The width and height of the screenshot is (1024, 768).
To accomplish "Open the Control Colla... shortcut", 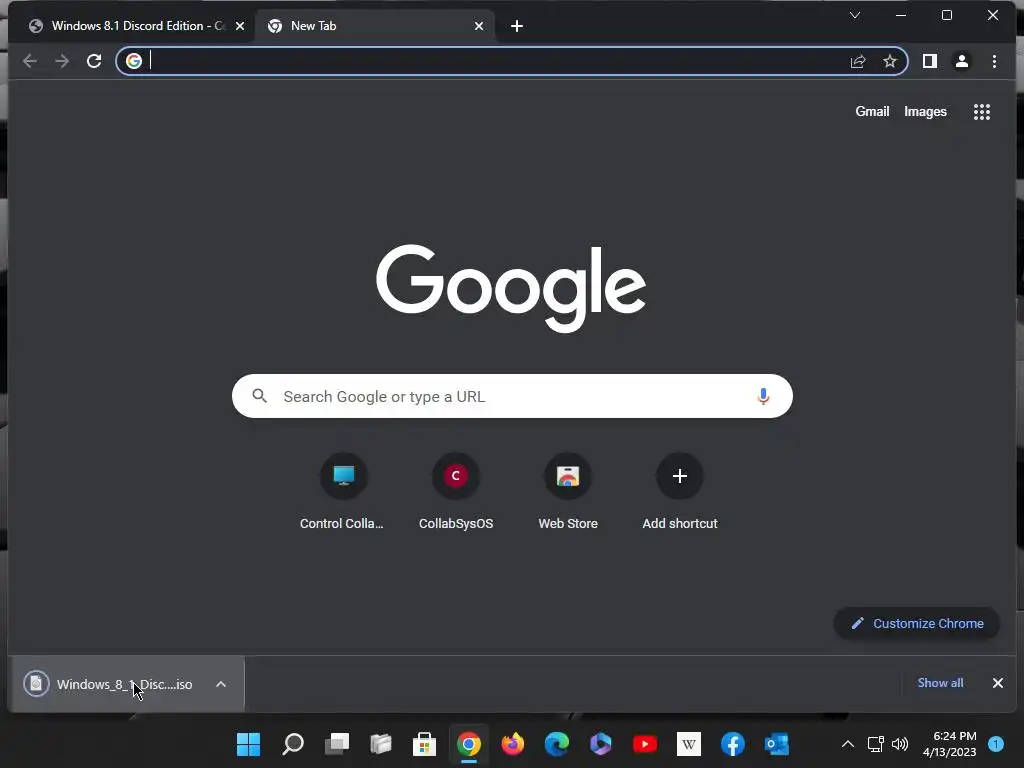I will tap(343, 491).
